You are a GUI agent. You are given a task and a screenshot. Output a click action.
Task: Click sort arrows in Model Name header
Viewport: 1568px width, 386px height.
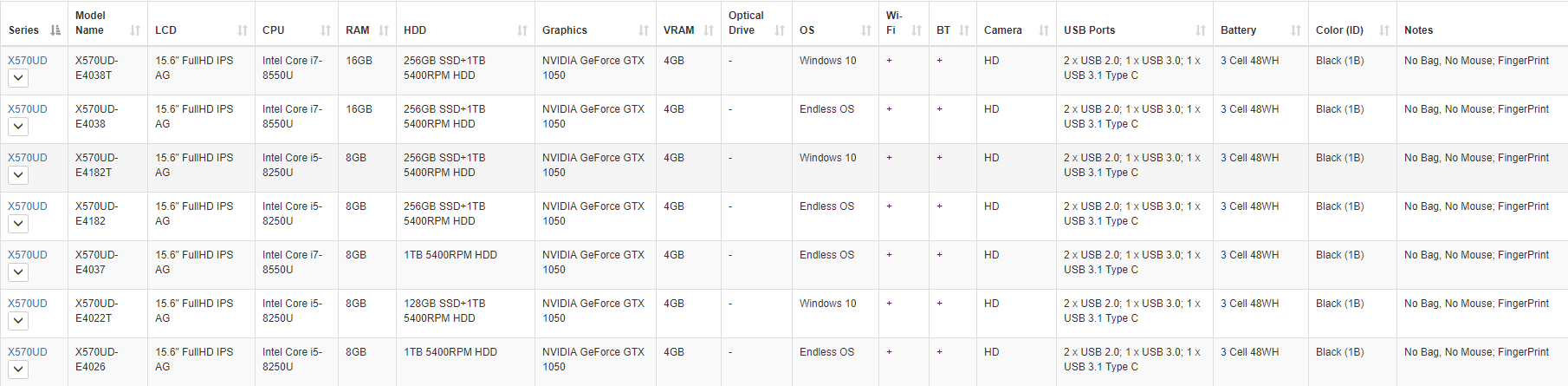click(x=135, y=30)
